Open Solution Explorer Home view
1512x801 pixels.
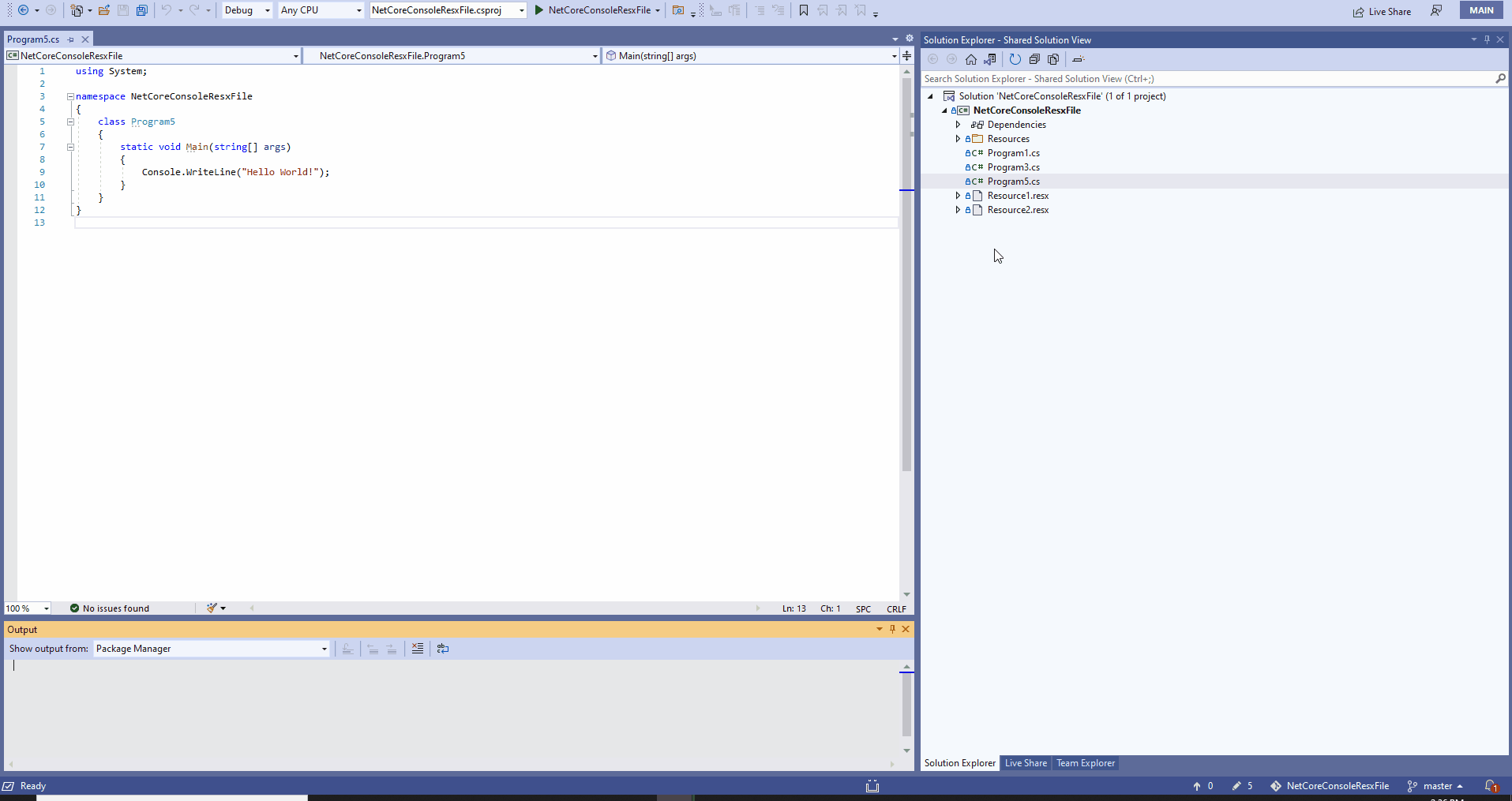tap(971, 58)
